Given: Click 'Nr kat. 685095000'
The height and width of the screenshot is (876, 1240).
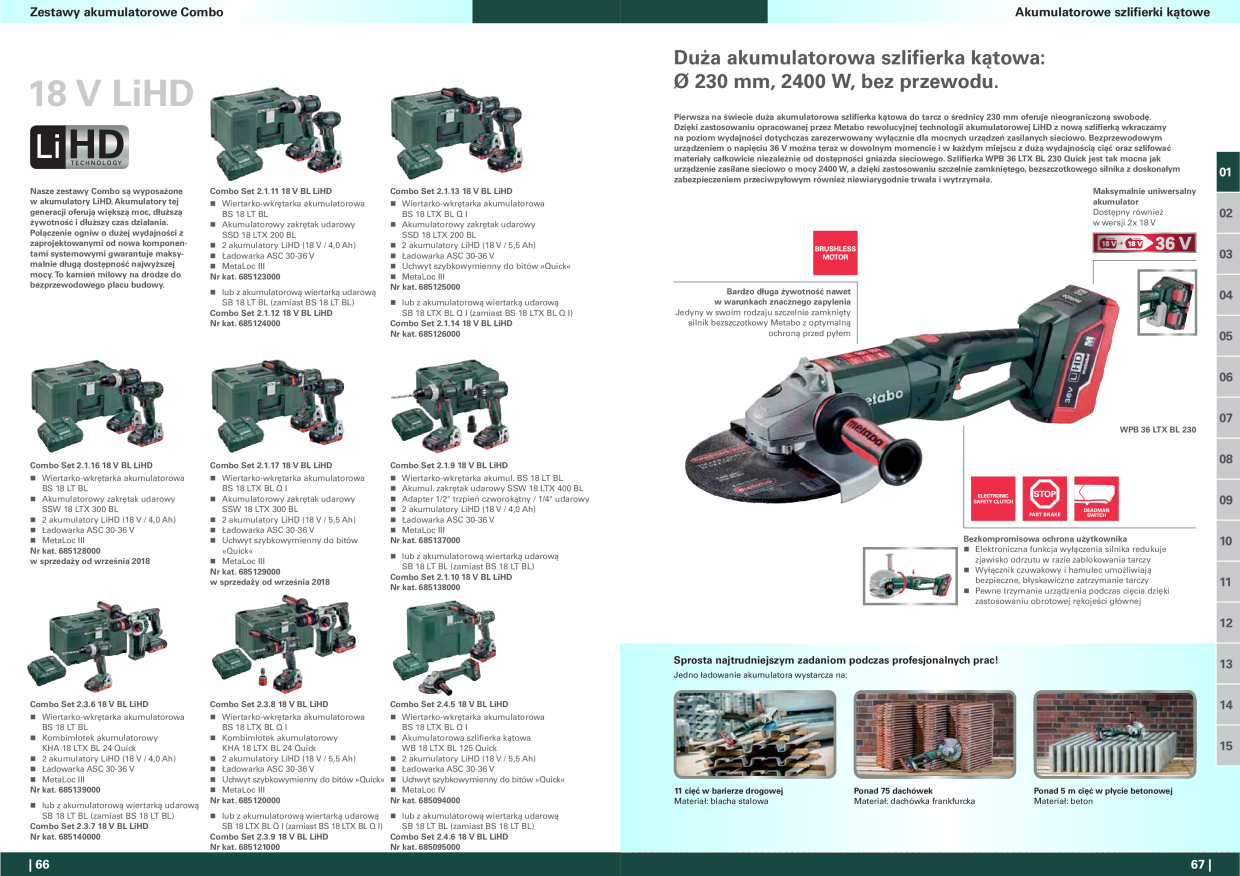Looking at the screenshot, I should coord(425,847).
